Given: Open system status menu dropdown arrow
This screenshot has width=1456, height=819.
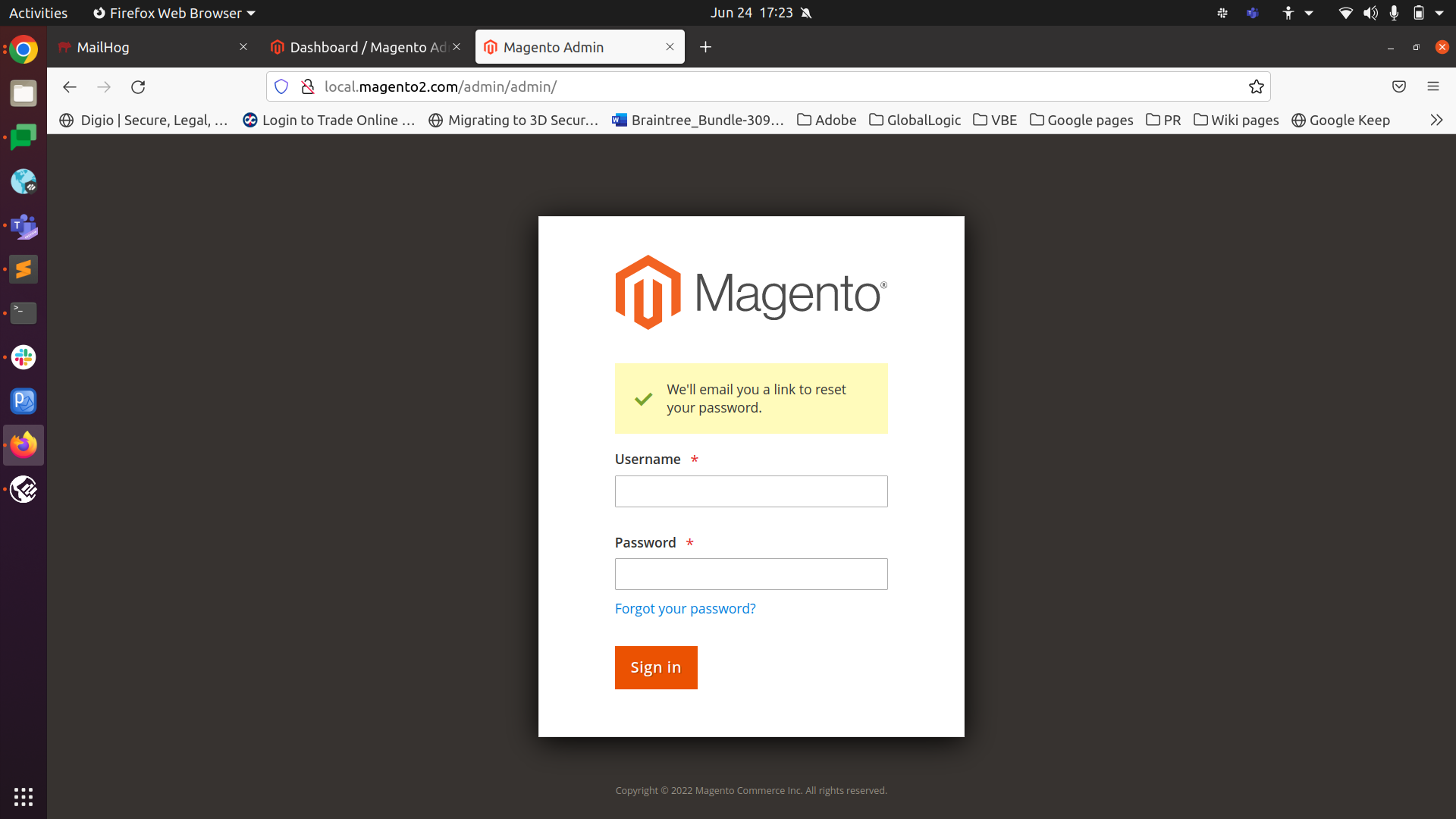Looking at the screenshot, I should (x=1439, y=13).
